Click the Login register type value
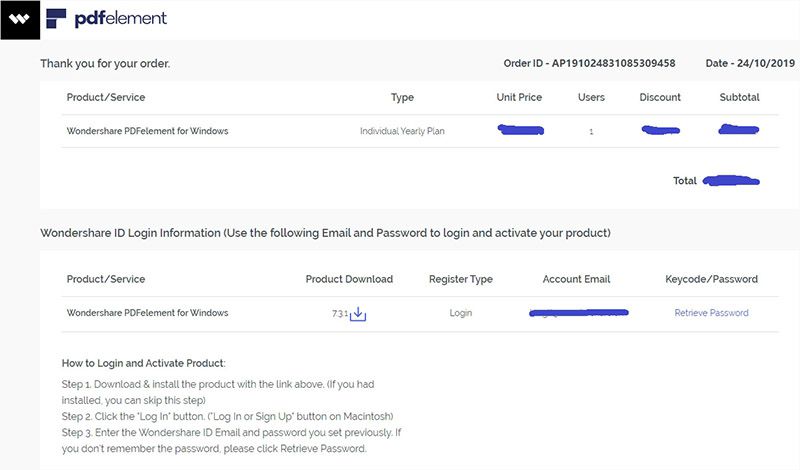This screenshot has width=800, height=470. 460,313
